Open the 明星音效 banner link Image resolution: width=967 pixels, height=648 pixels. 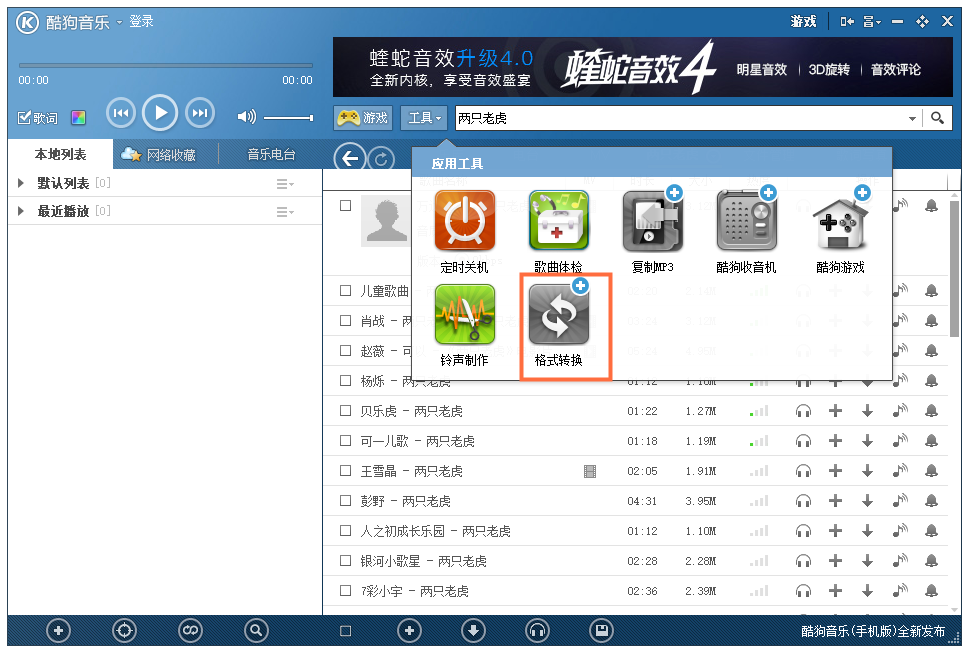762,70
